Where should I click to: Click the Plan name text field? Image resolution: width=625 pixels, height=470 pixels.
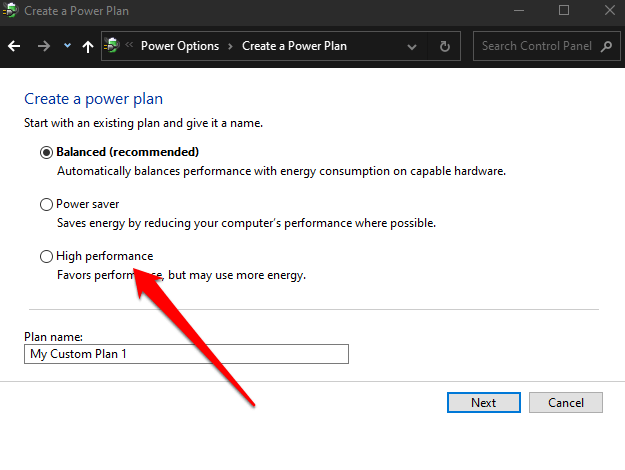tap(186, 354)
